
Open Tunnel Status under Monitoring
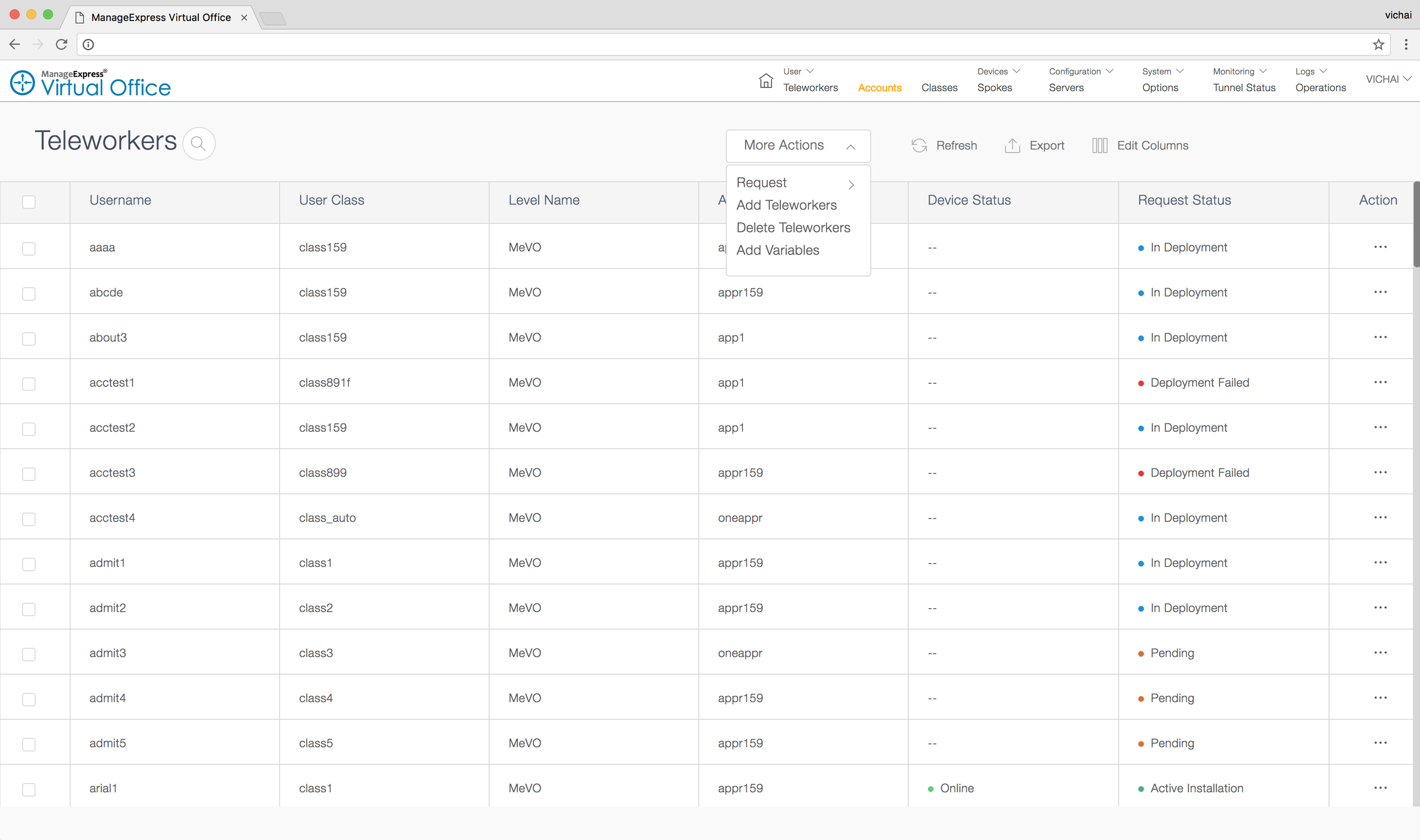tap(1243, 87)
